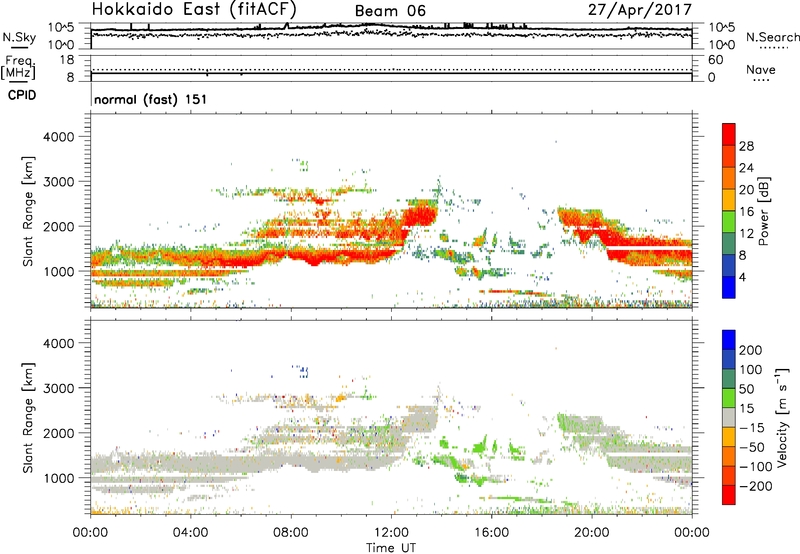Click the left '10^5' noise axis tick
Viewport: 800px width, 554px height.
click(61, 28)
